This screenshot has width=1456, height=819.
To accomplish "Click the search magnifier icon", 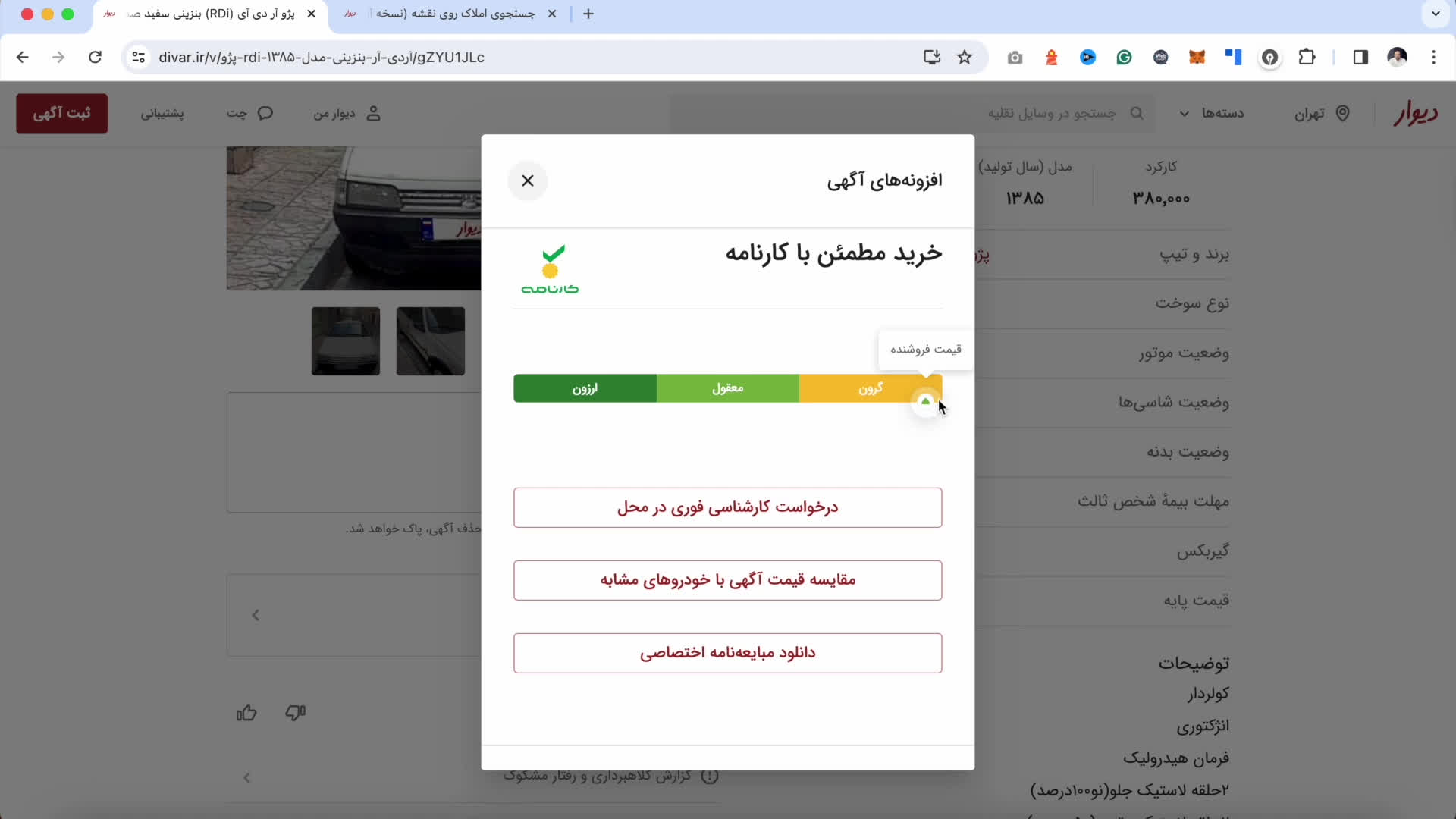I will coord(1137,113).
